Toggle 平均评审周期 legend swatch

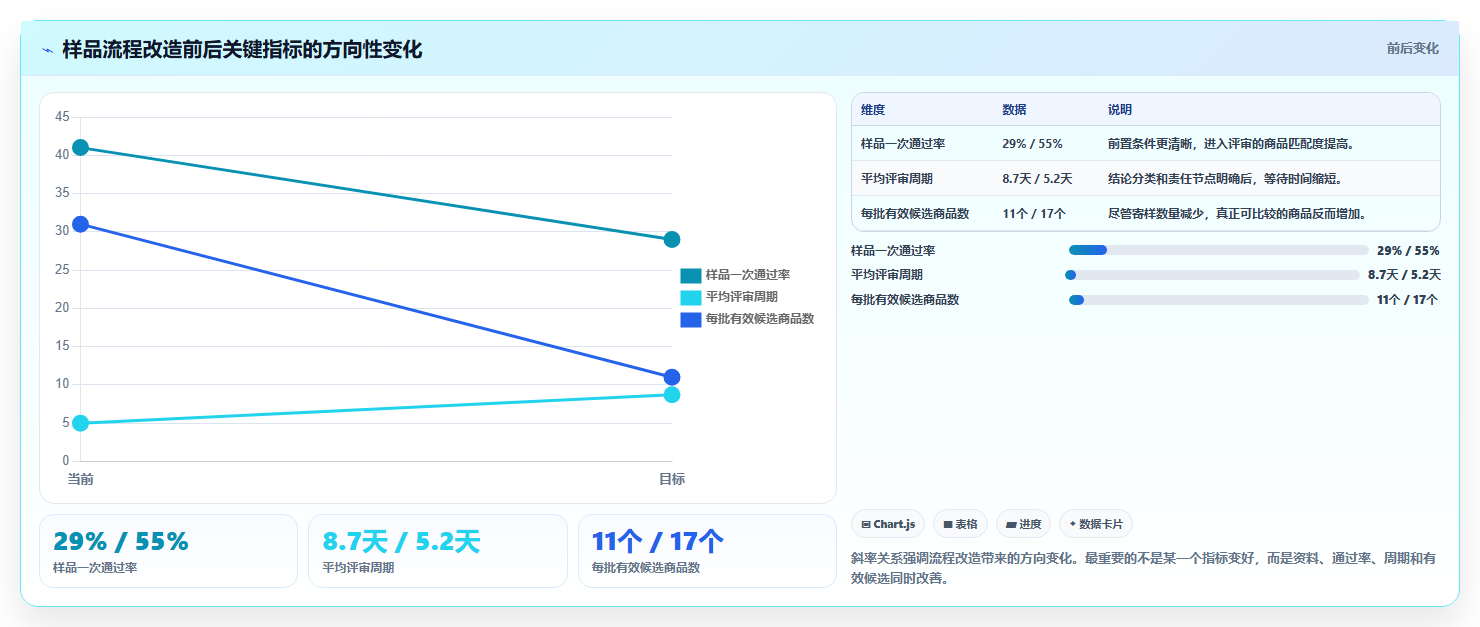690,297
